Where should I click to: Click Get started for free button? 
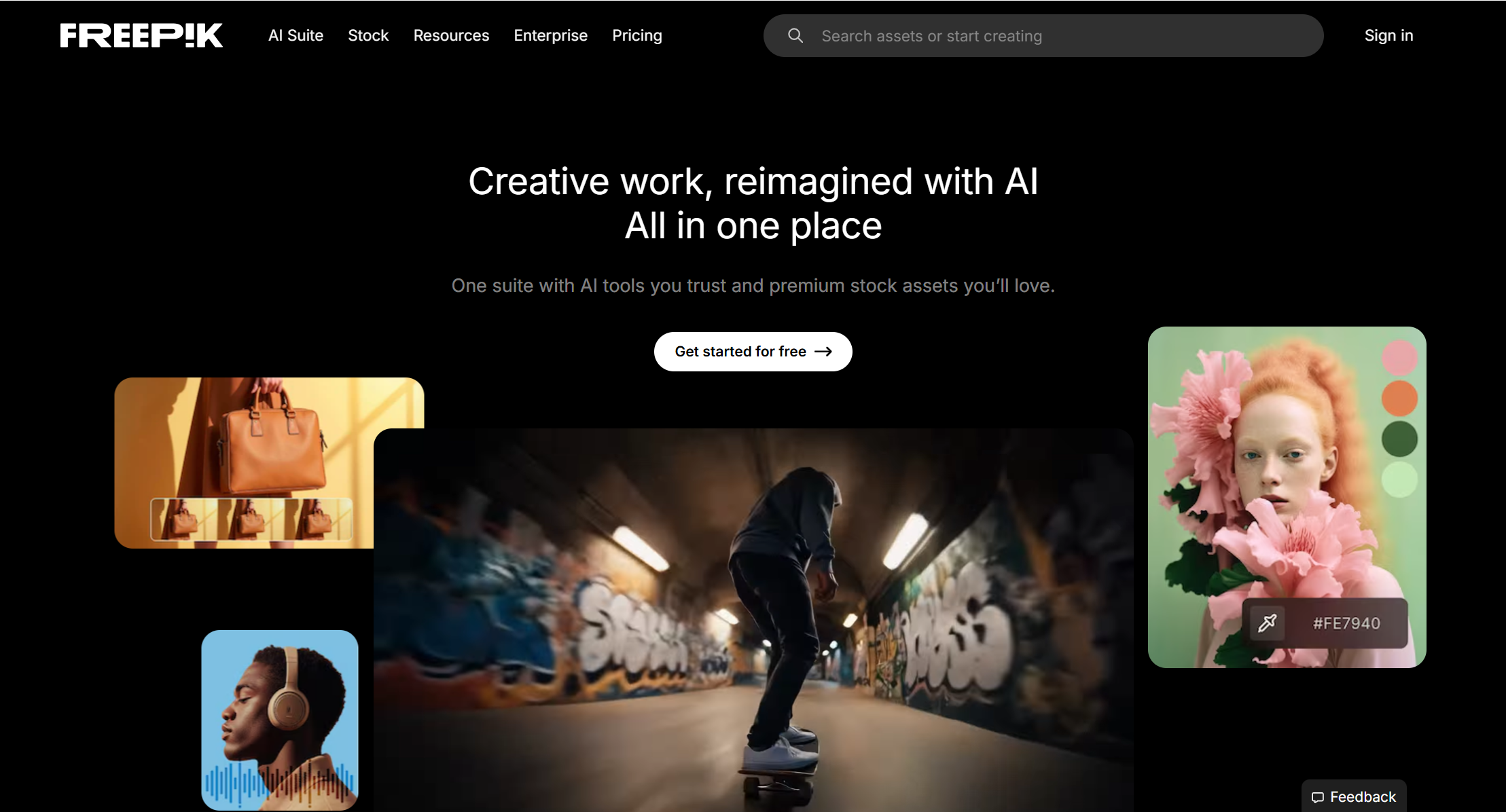click(753, 352)
